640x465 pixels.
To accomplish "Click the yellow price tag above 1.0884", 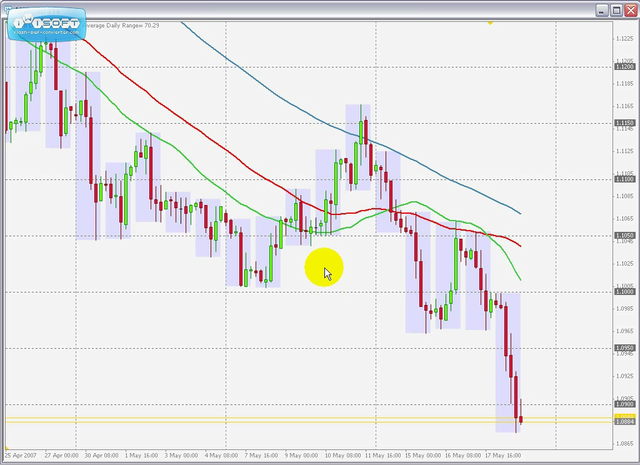I will click(x=624, y=416).
